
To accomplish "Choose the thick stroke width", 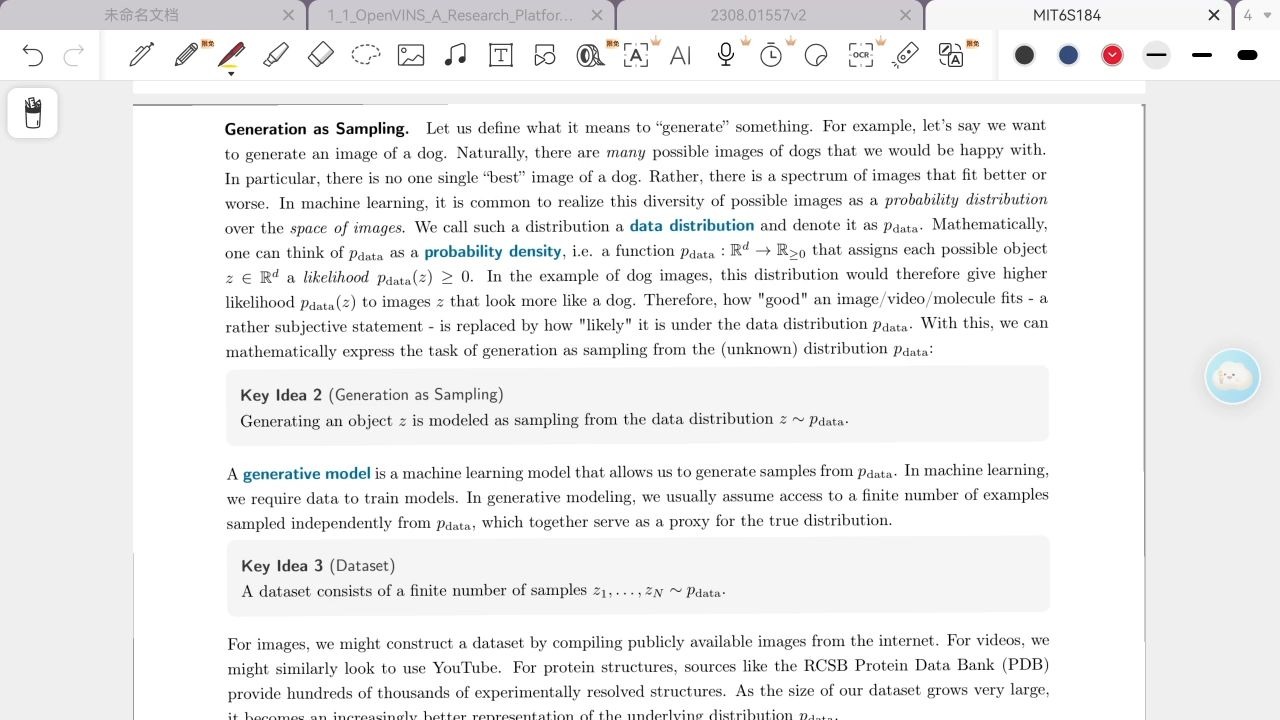I will (1247, 55).
